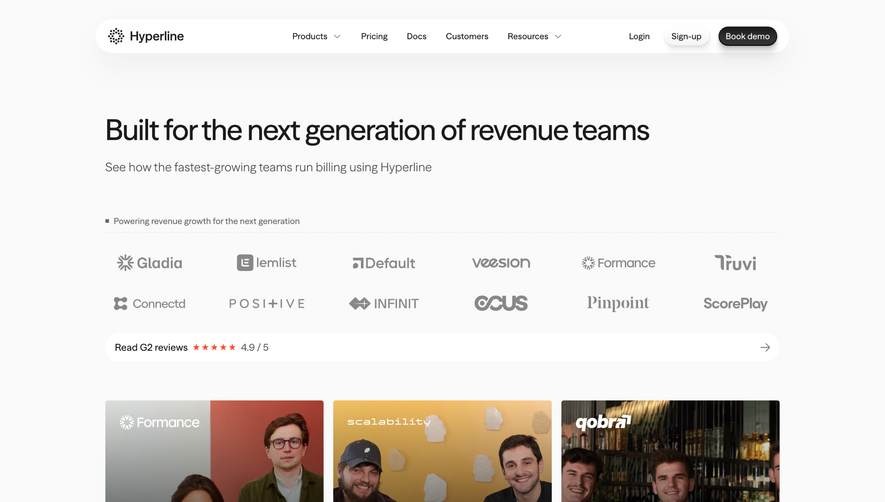The height and width of the screenshot is (502, 885).
Task: Click the Connectd logo
Action: [x=150, y=304]
